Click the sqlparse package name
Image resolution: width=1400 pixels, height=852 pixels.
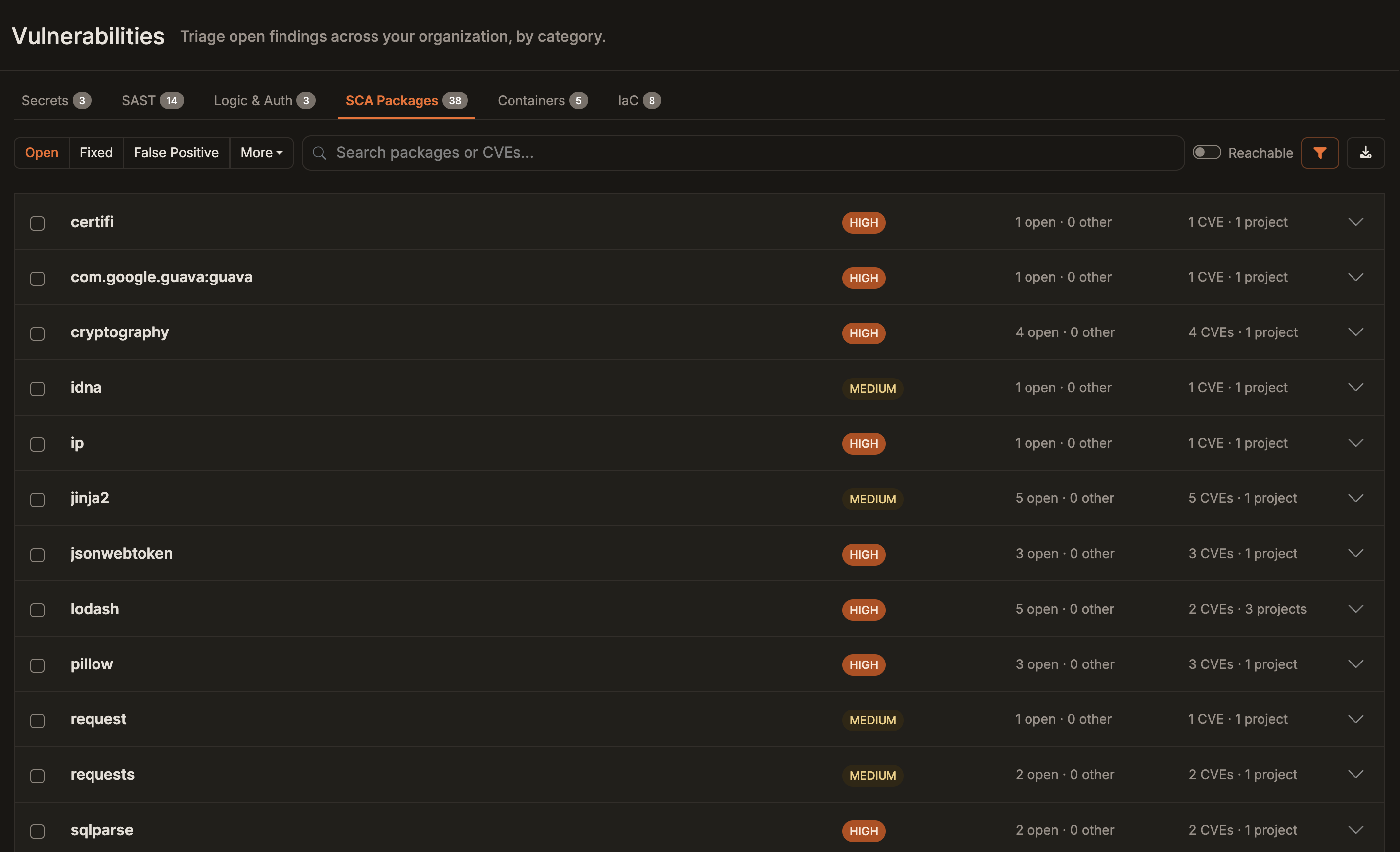[102, 830]
